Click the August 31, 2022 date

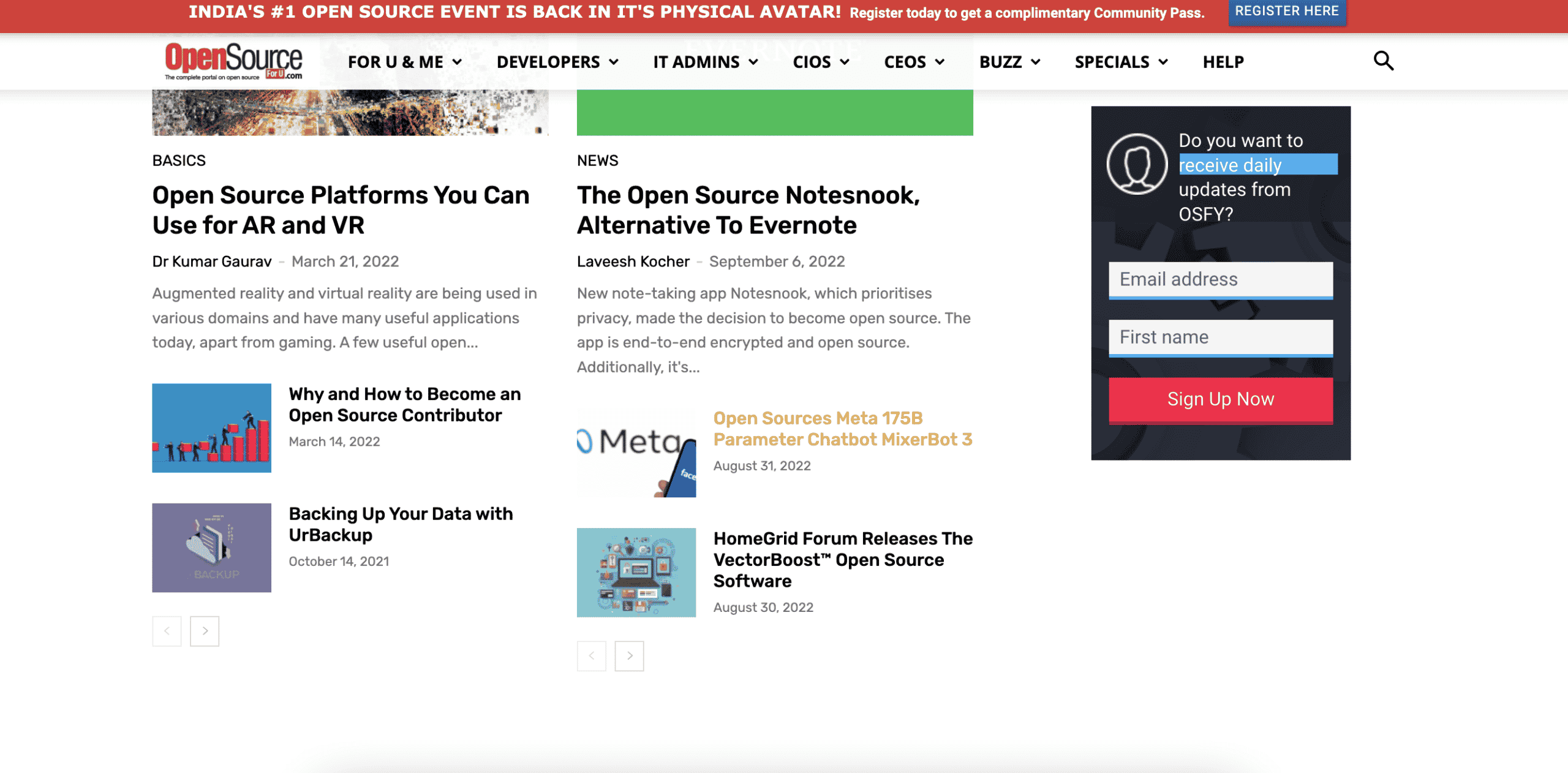tap(762, 466)
